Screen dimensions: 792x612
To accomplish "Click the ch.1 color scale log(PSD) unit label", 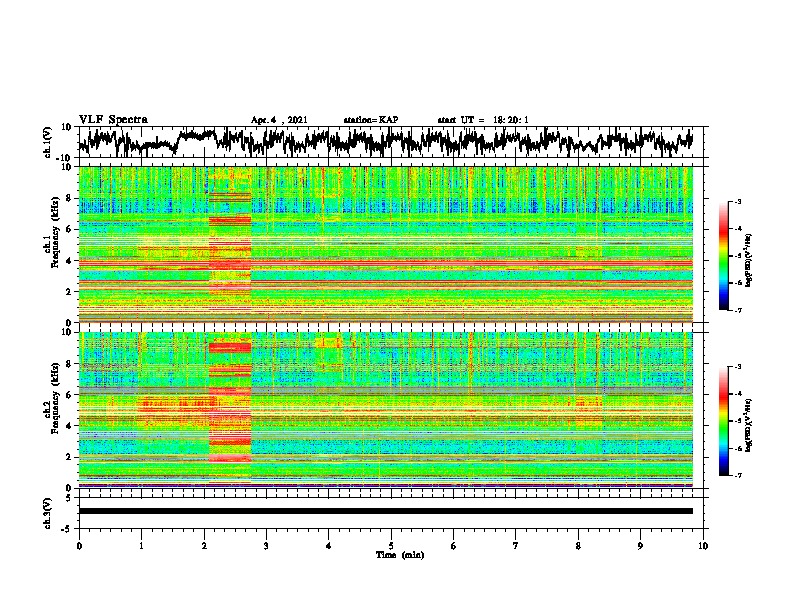I will tap(749, 260).
